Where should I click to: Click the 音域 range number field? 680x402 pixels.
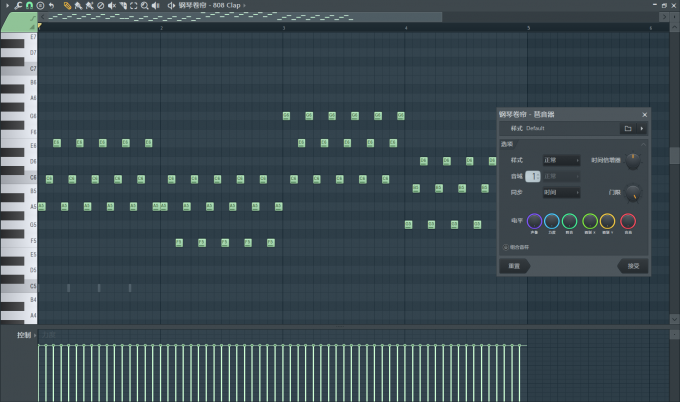click(x=532, y=176)
